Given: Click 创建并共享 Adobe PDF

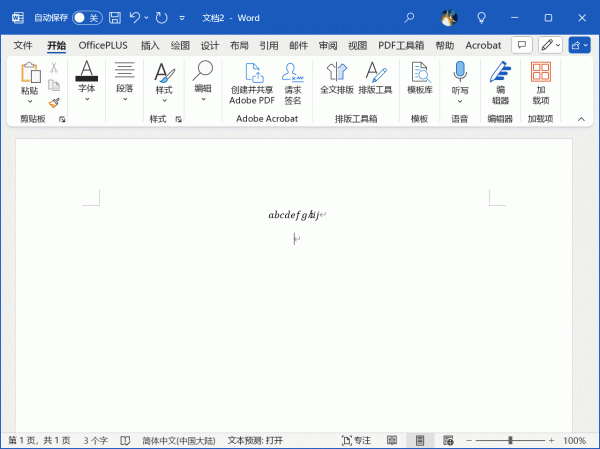Looking at the screenshot, I should [x=252, y=83].
